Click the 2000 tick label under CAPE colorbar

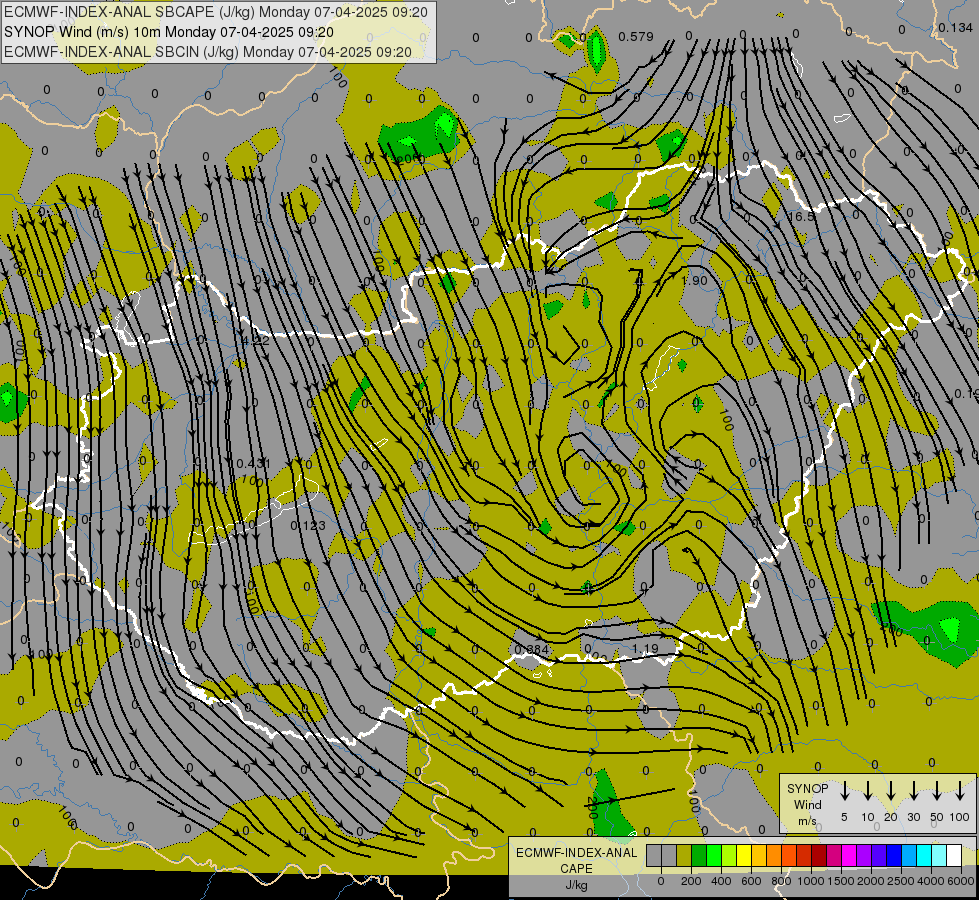pyautogui.click(x=871, y=881)
